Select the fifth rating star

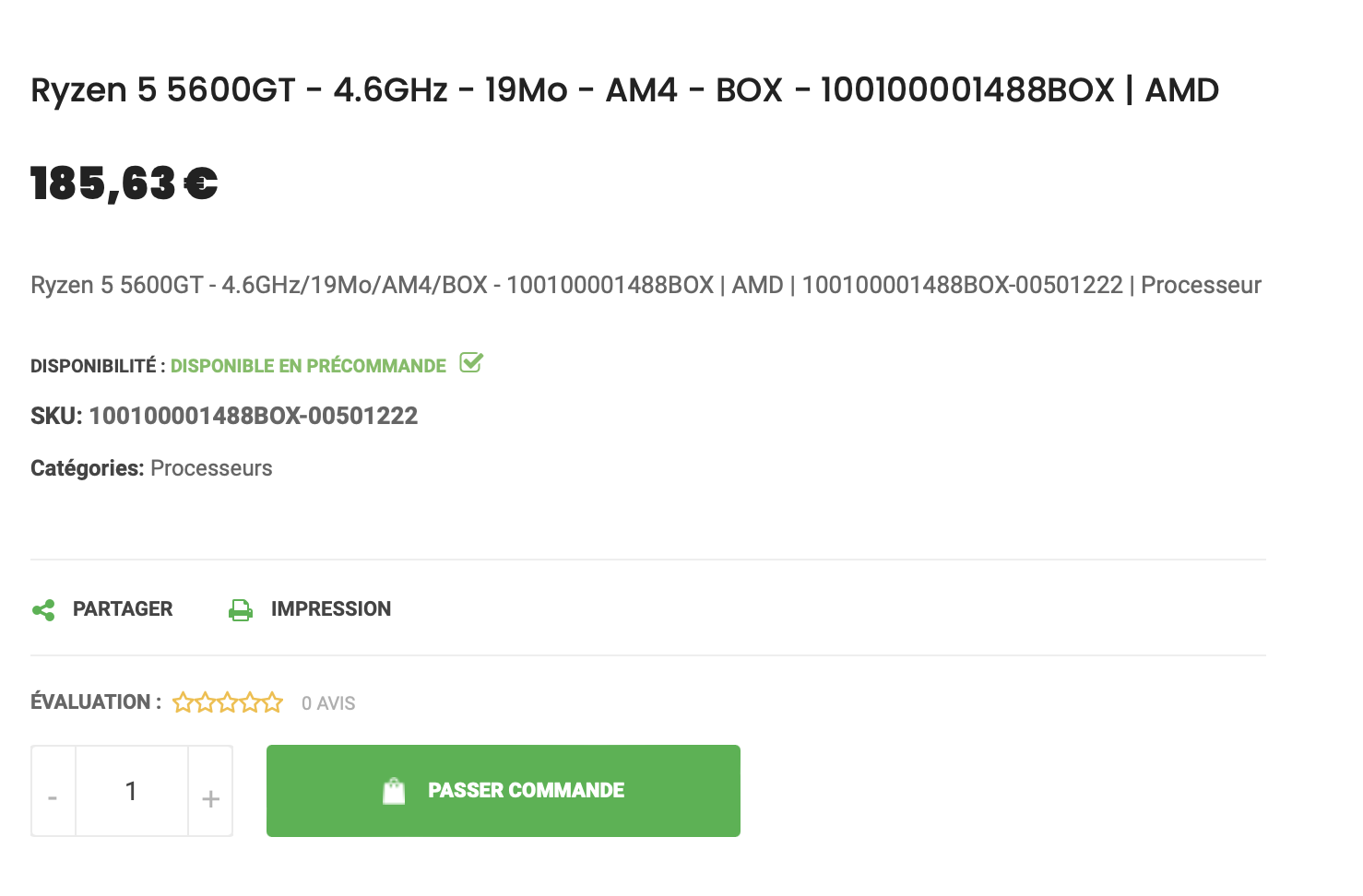(x=273, y=702)
